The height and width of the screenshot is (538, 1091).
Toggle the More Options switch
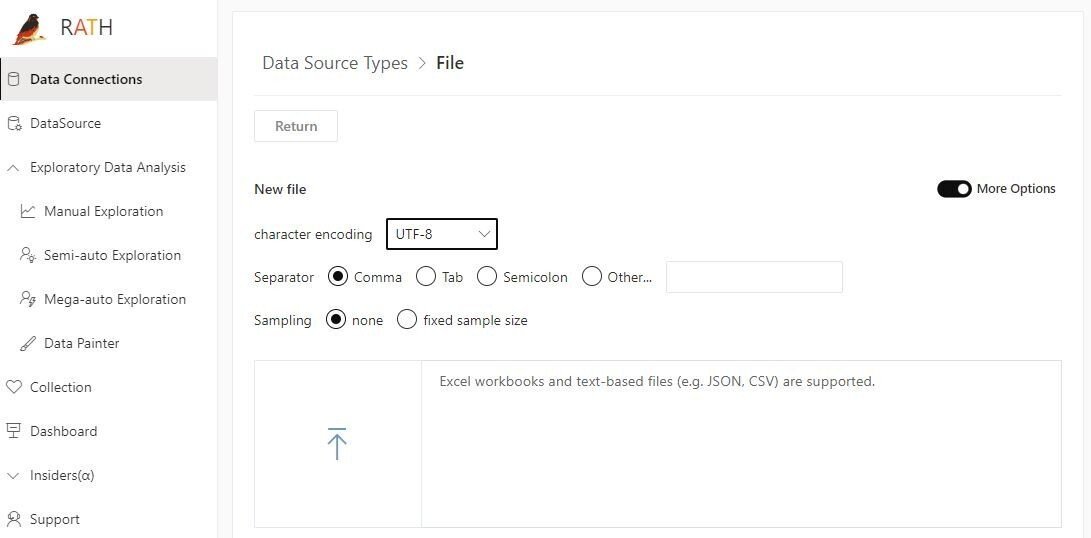[954, 189]
